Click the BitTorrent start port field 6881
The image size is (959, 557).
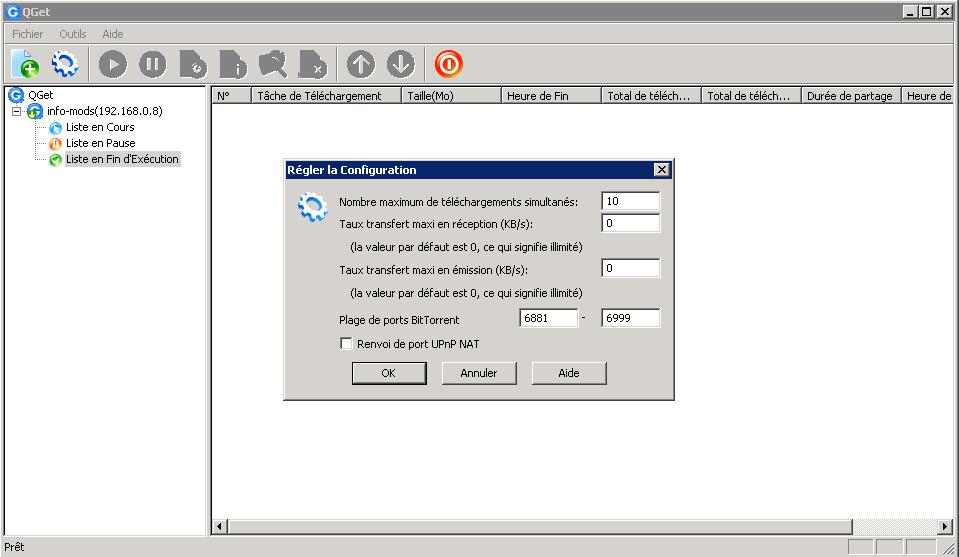[549, 318]
